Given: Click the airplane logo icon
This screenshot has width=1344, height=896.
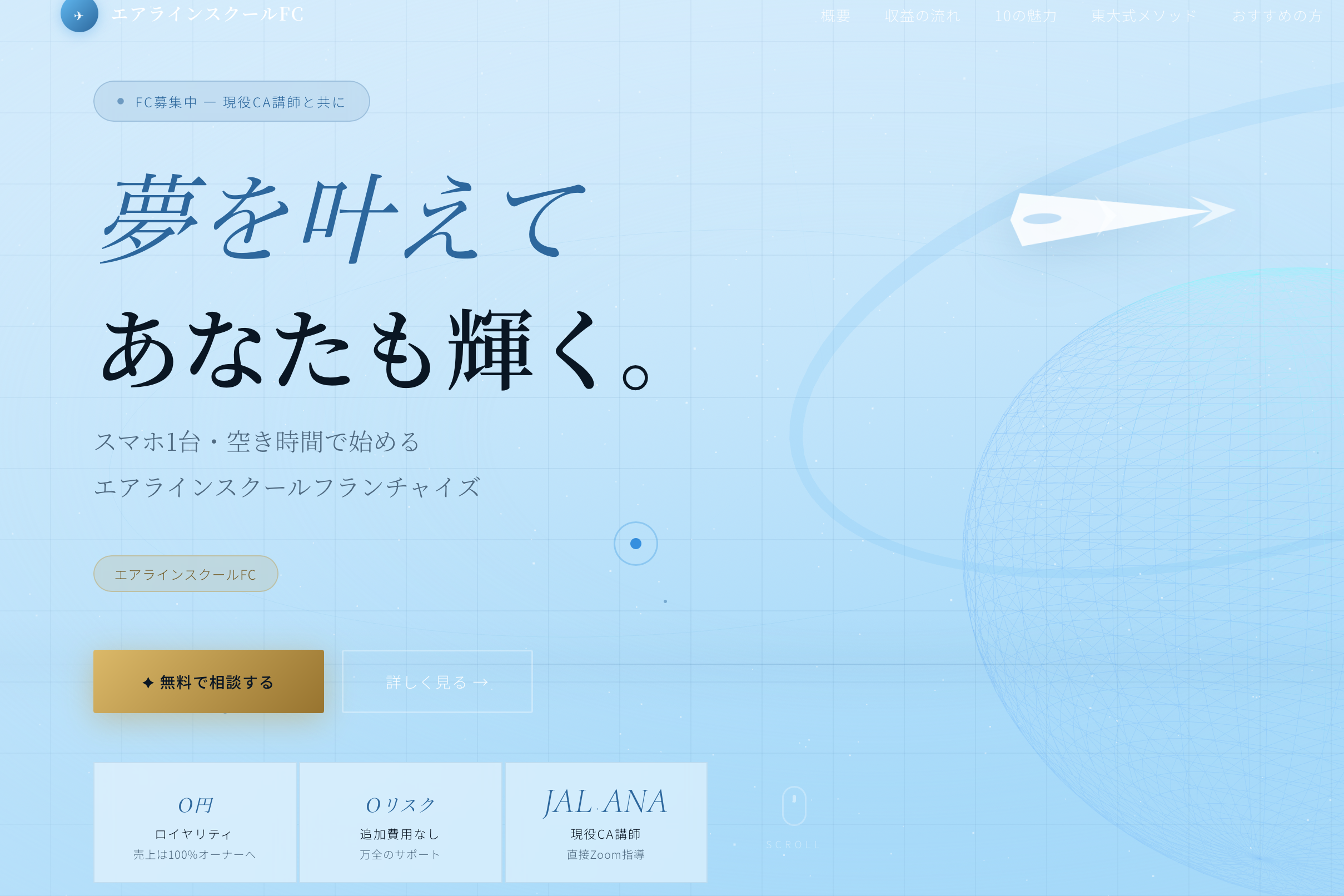Looking at the screenshot, I should point(79,14).
